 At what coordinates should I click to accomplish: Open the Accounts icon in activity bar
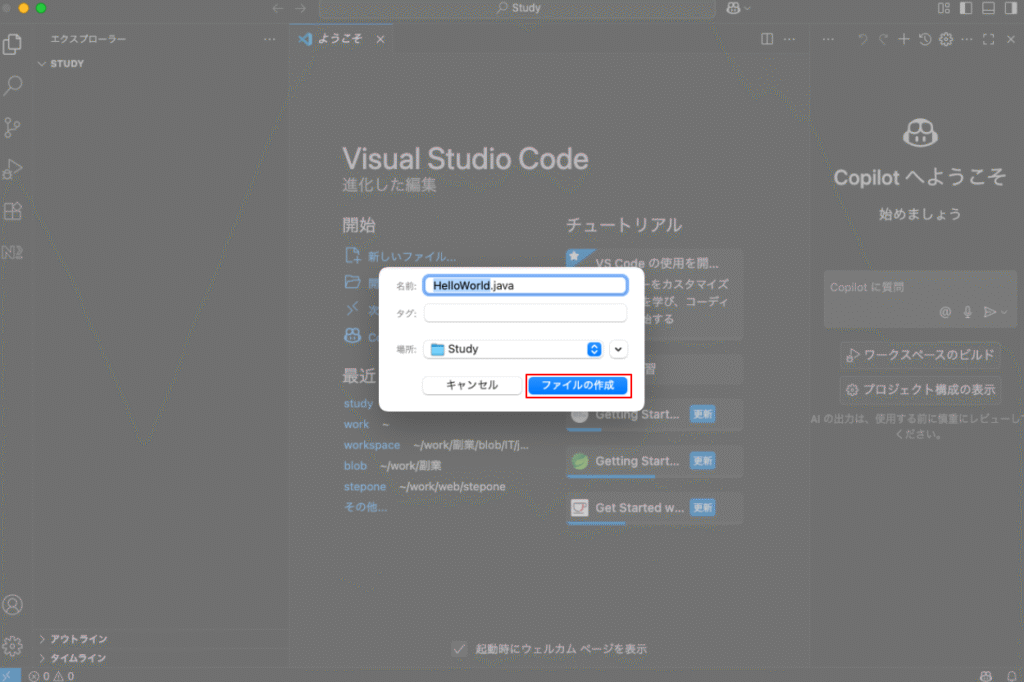tap(12, 605)
